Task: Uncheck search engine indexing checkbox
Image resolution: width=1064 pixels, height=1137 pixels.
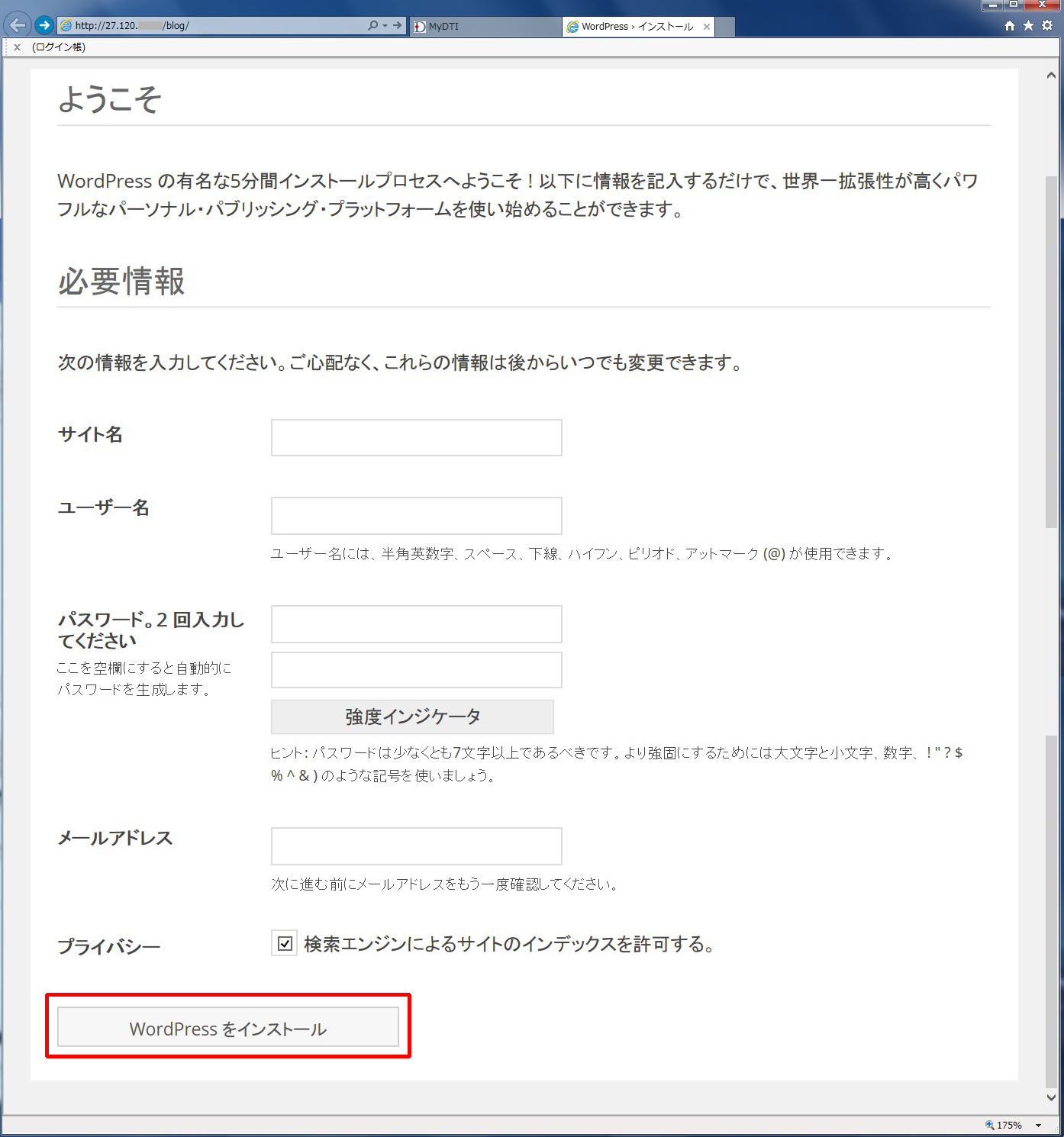Action: tap(285, 944)
